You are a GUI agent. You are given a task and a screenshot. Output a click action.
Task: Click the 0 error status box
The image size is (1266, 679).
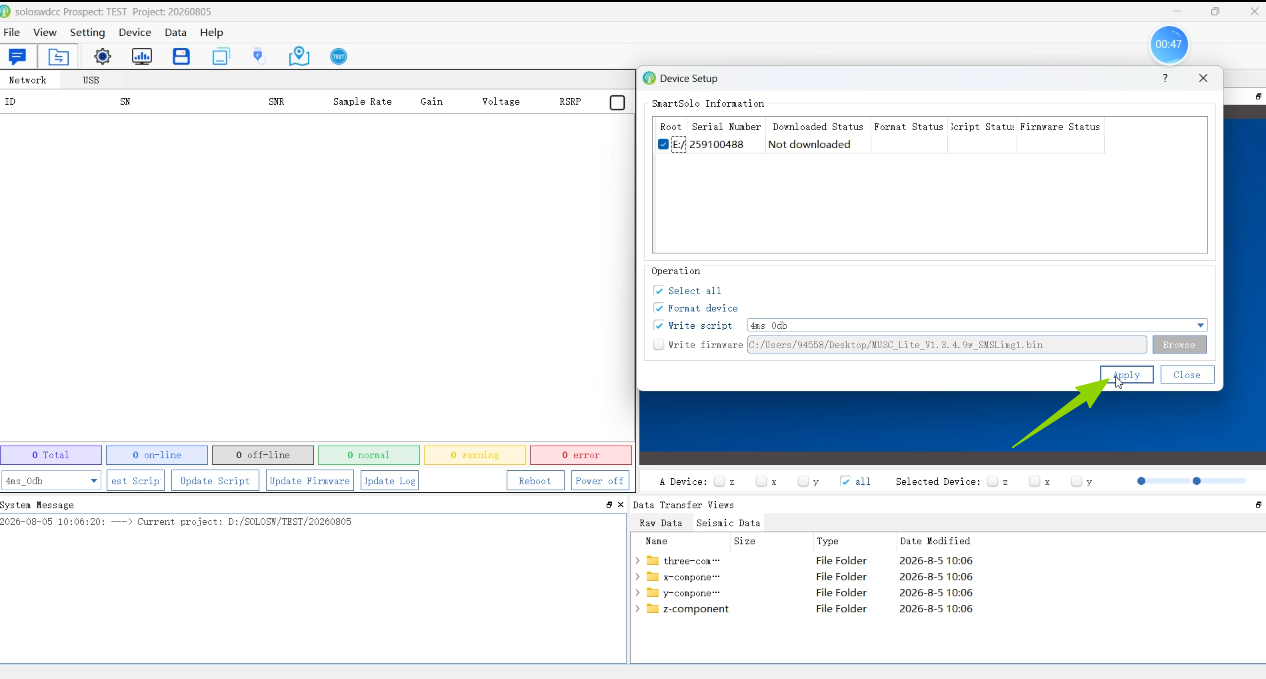click(x=581, y=455)
